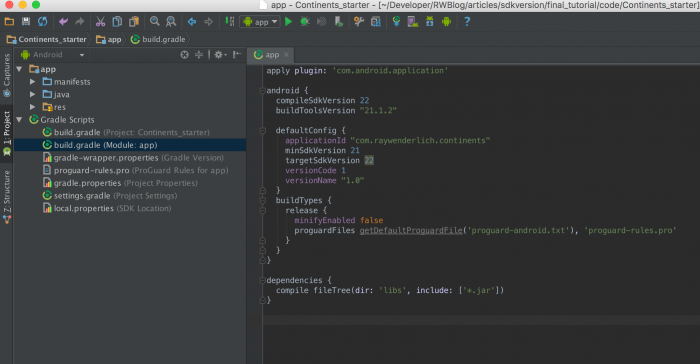This screenshot has width=700, height=364.
Task: Click the Attach debugger to process icon
Action: 338,21
